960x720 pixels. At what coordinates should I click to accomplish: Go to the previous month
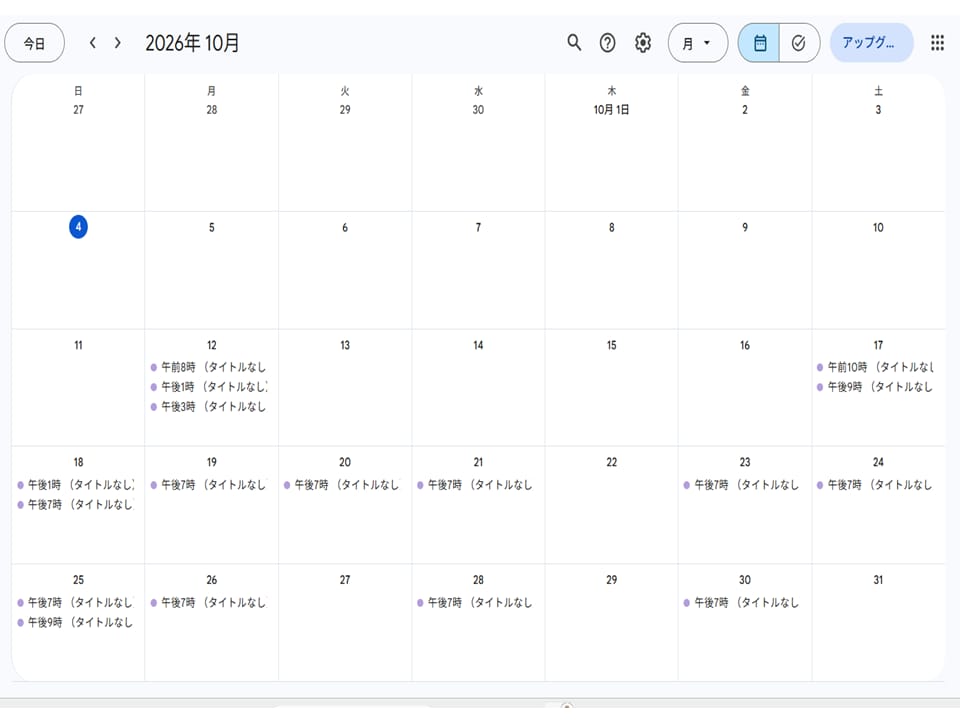(92, 43)
